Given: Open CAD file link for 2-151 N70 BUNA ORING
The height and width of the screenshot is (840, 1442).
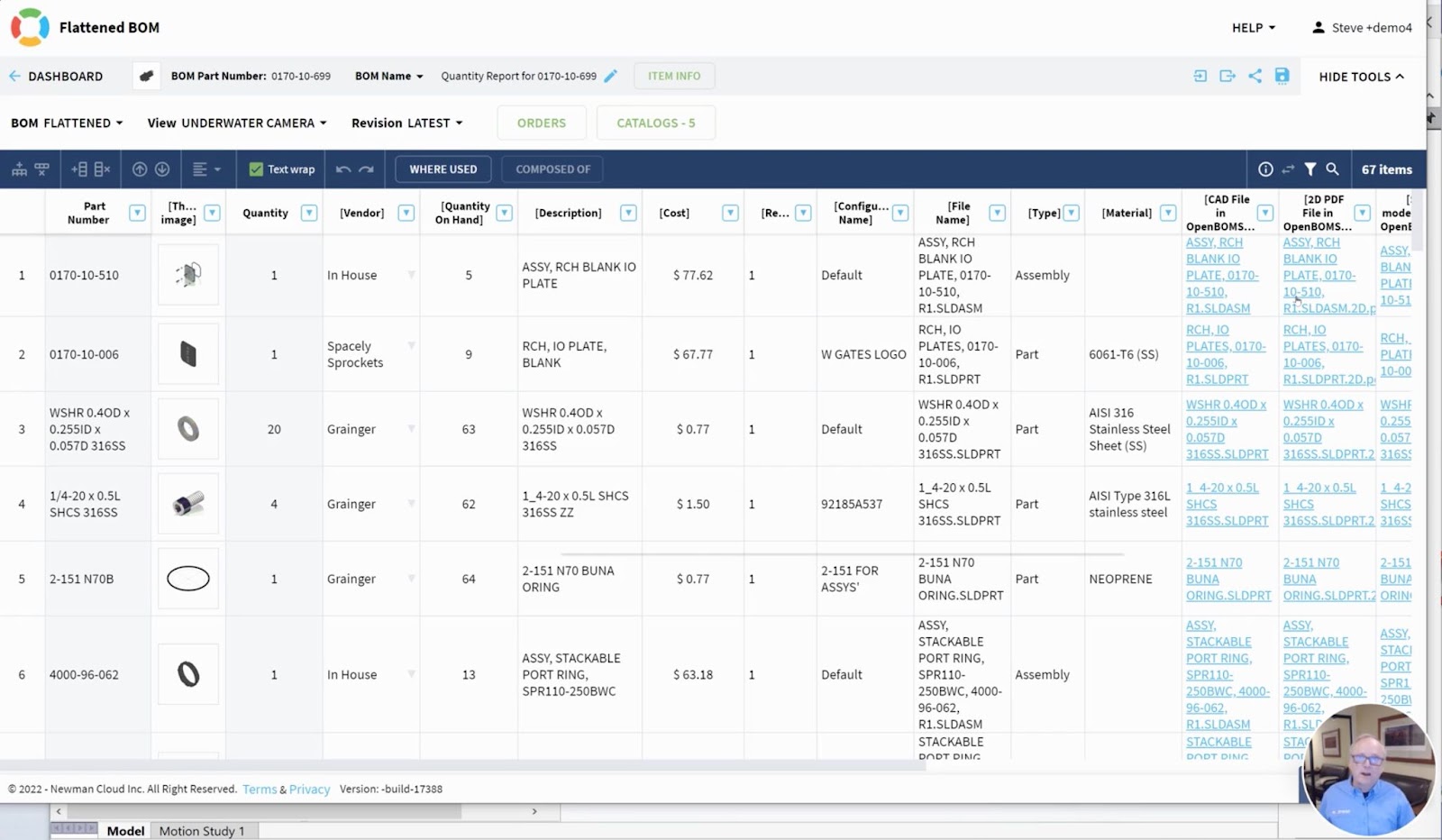Looking at the screenshot, I should [1228, 580].
